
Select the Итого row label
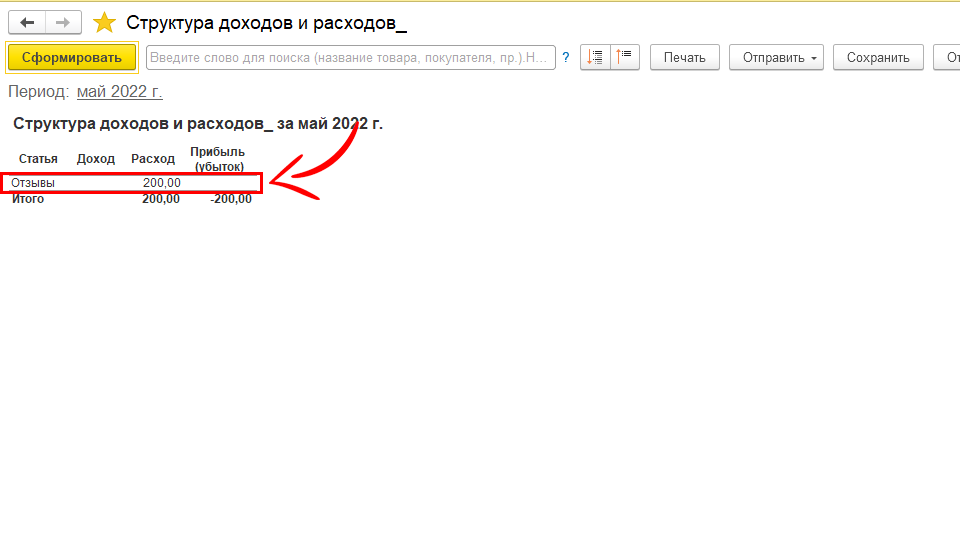point(28,199)
